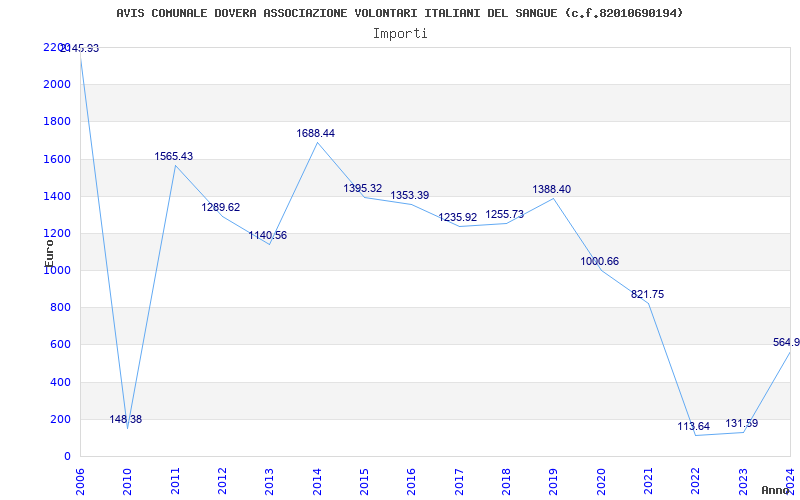Select the 148.38 value at 2010
Viewport: 800px width, 500px height.
point(126,419)
